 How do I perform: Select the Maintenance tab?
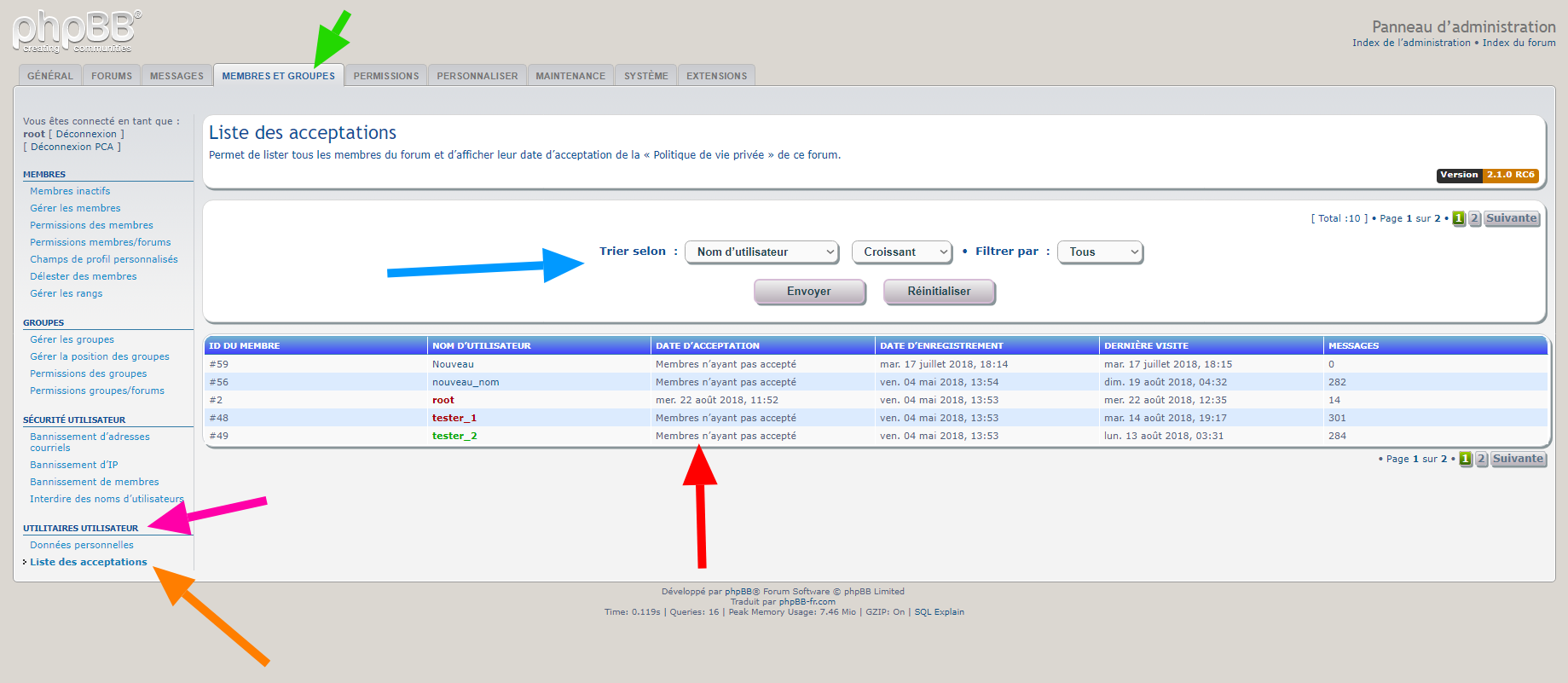click(570, 76)
